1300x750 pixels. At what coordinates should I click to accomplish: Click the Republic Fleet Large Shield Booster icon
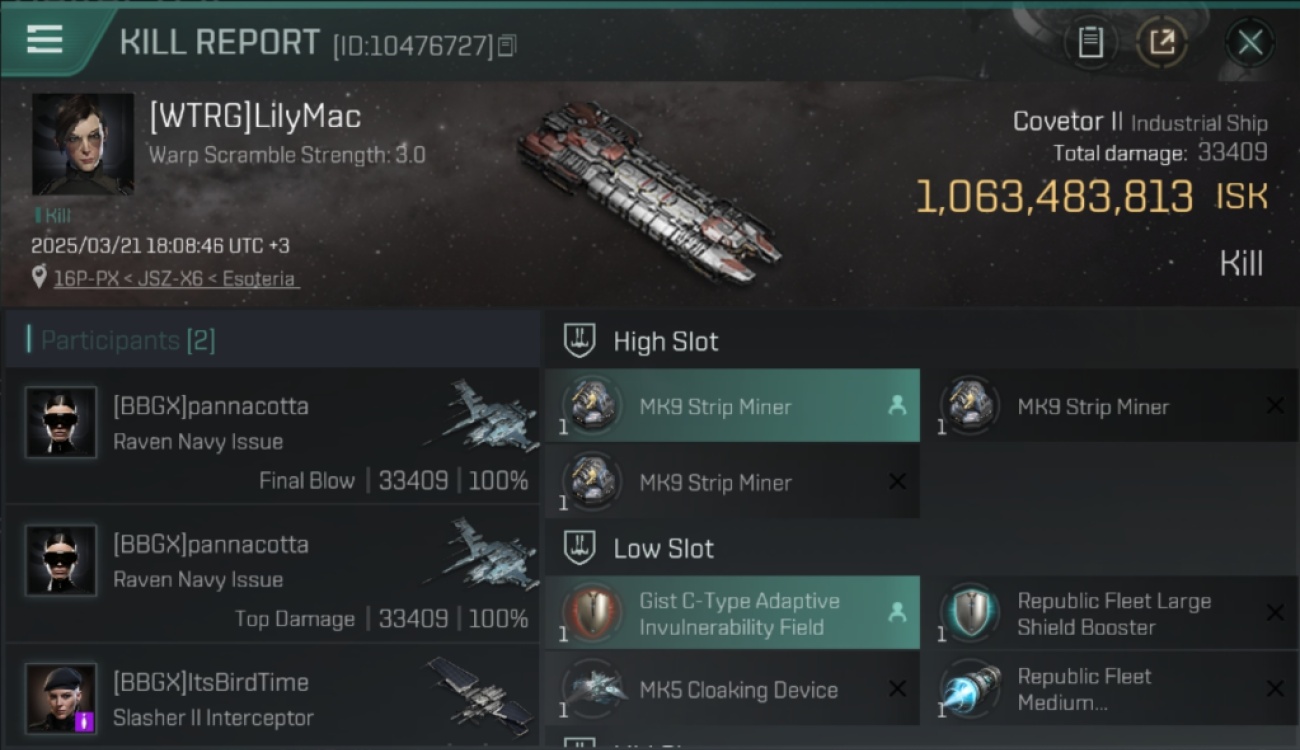coord(969,613)
